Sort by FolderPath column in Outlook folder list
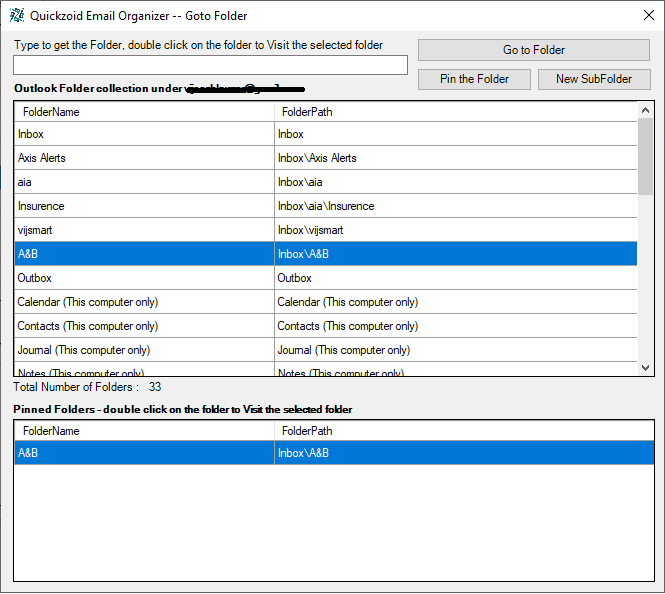 (456, 112)
